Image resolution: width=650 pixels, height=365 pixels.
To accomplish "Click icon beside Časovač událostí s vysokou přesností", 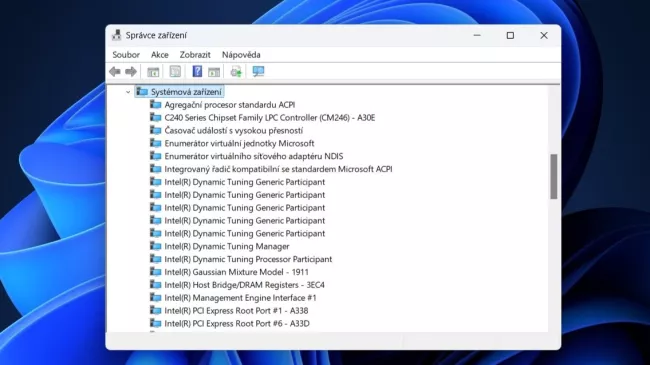I will click(x=156, y=130).
